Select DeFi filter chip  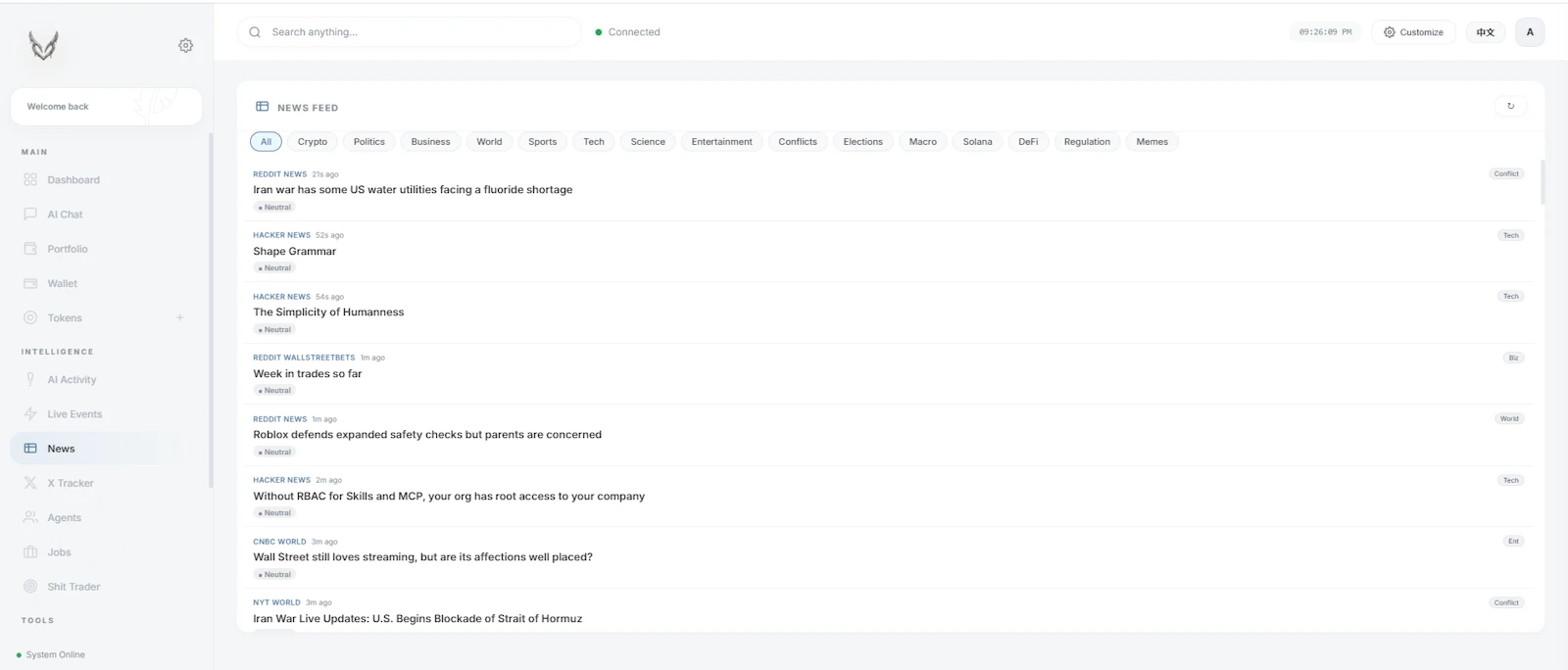click(x=1028, y=142)
